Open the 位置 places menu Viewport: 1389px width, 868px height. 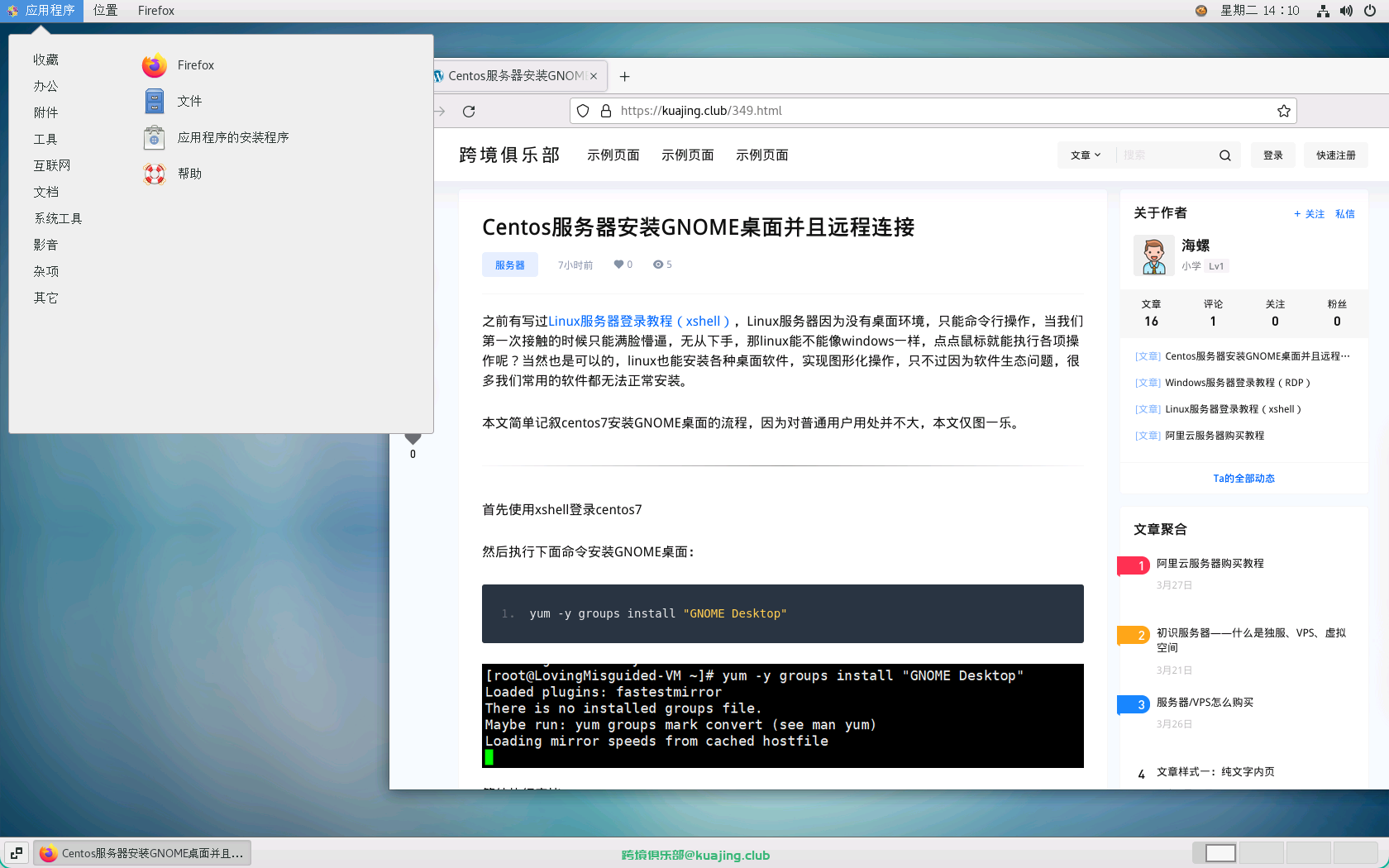pos(105,11)
